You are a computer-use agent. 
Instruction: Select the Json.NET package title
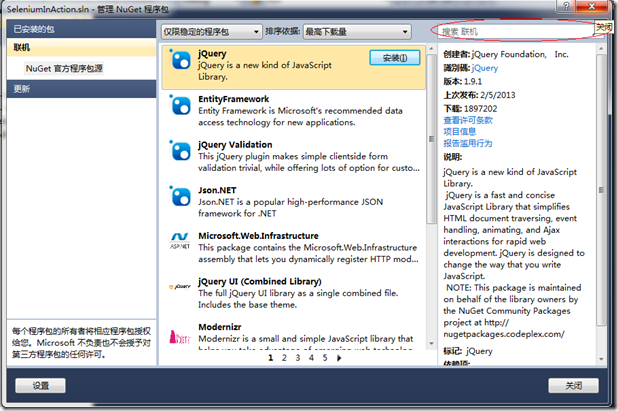click(x=217, y=190)
